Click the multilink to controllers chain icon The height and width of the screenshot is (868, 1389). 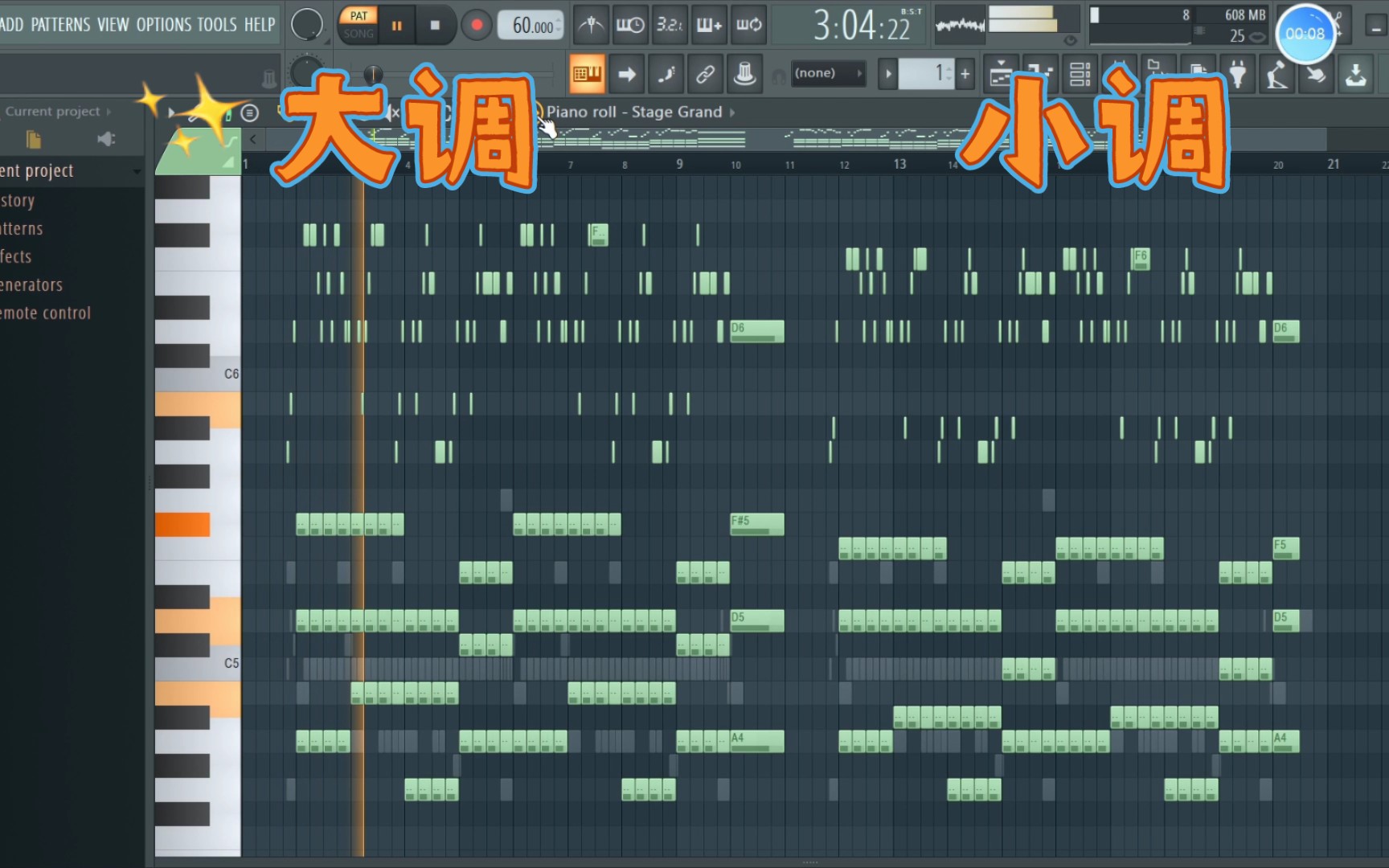pyautogui.click(x=706, y=75)
